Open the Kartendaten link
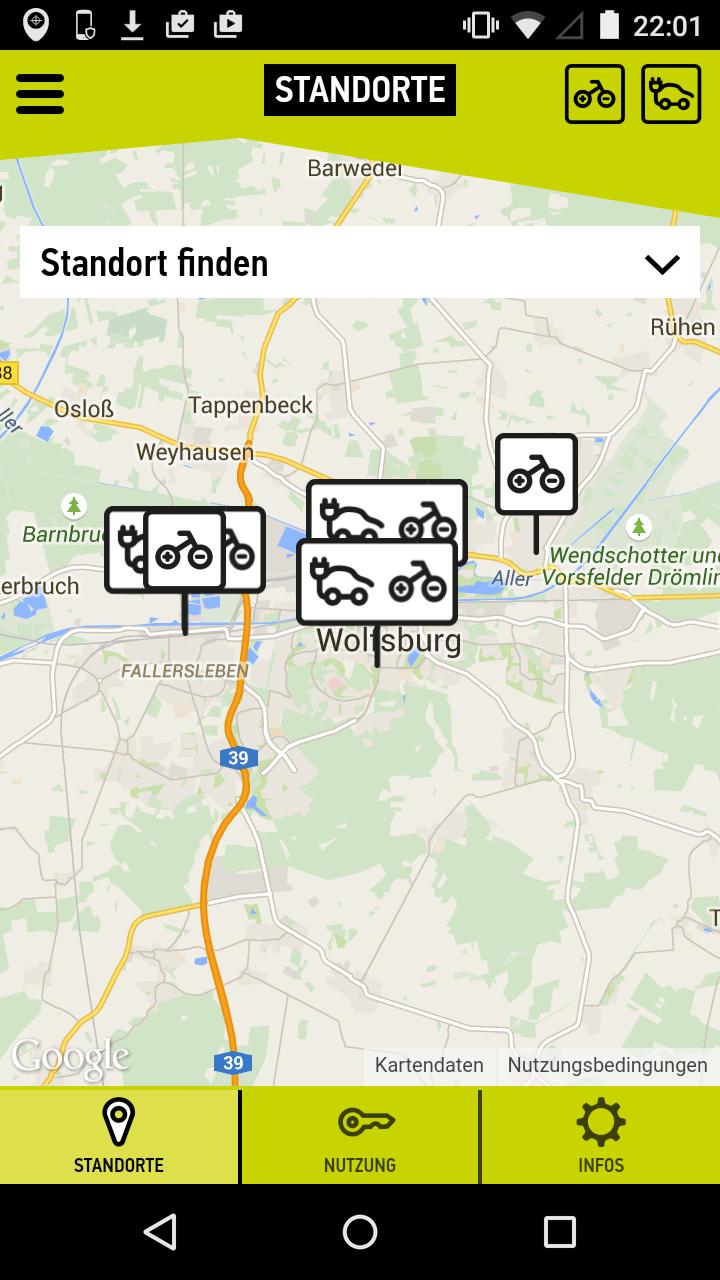 [429, 1065]
